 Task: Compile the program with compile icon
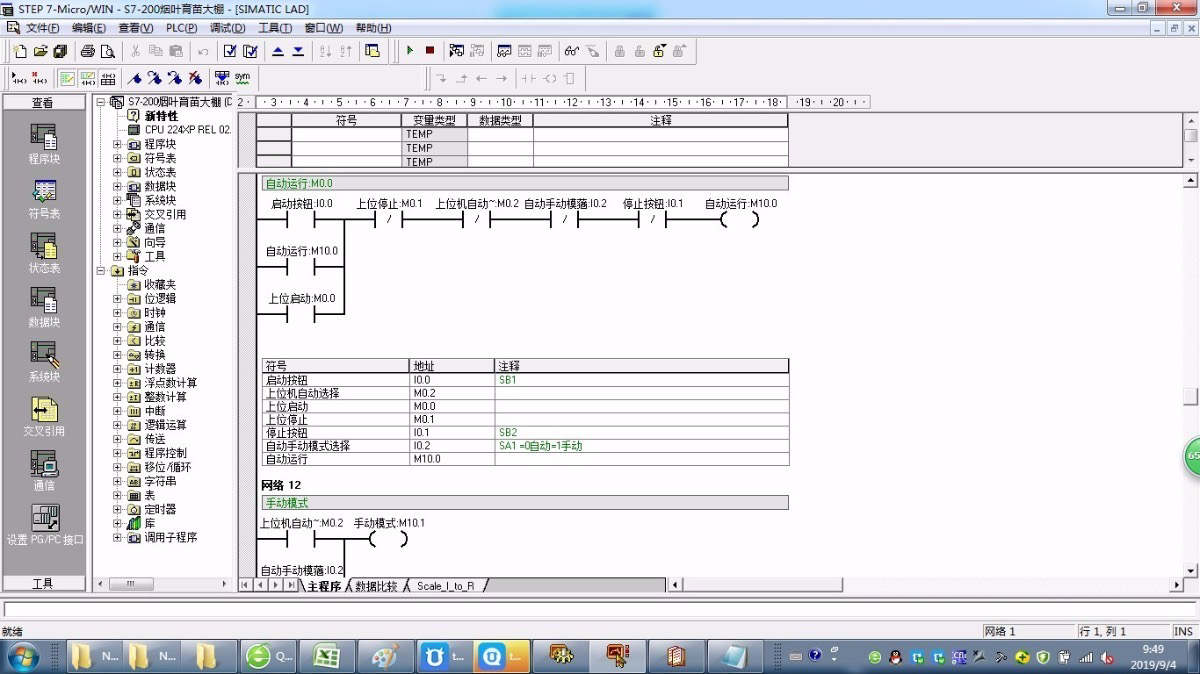click(x=231, y=51)
